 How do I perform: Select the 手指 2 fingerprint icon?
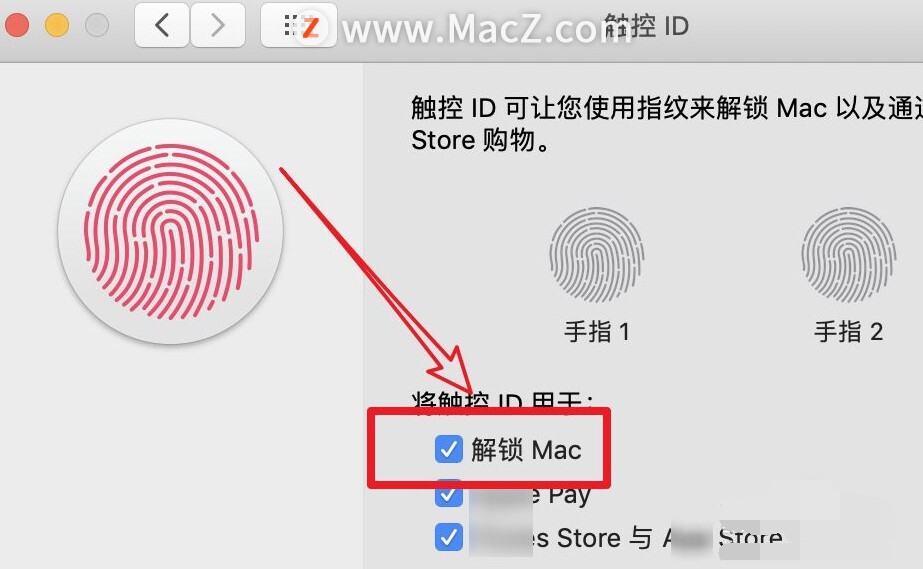pyautogui.click(x=848, y=254)
